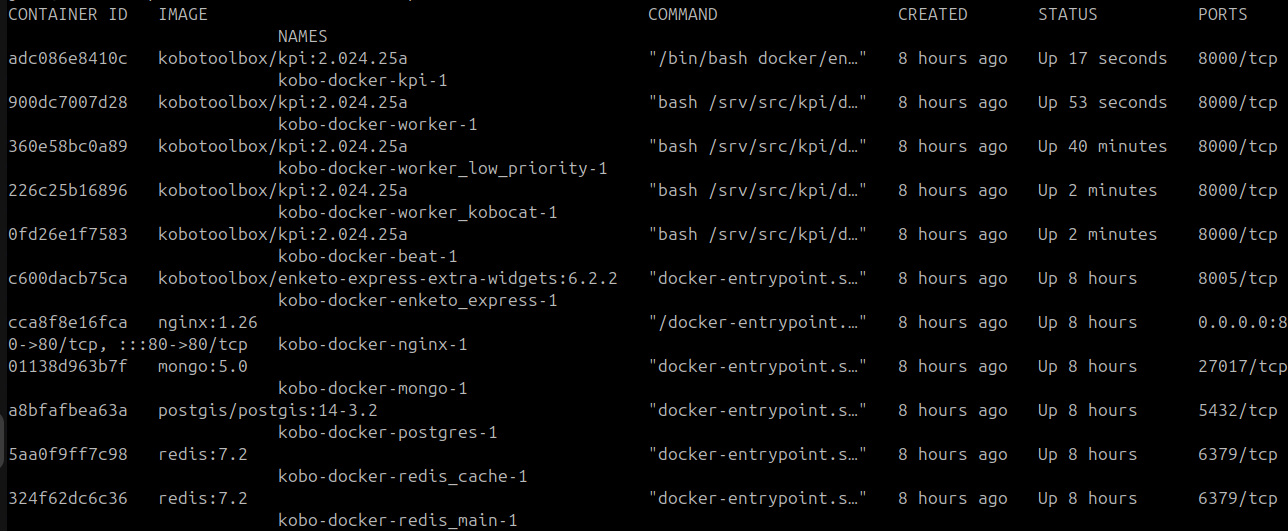Click the CONTAINER ID column header

(x=67, y=14)
